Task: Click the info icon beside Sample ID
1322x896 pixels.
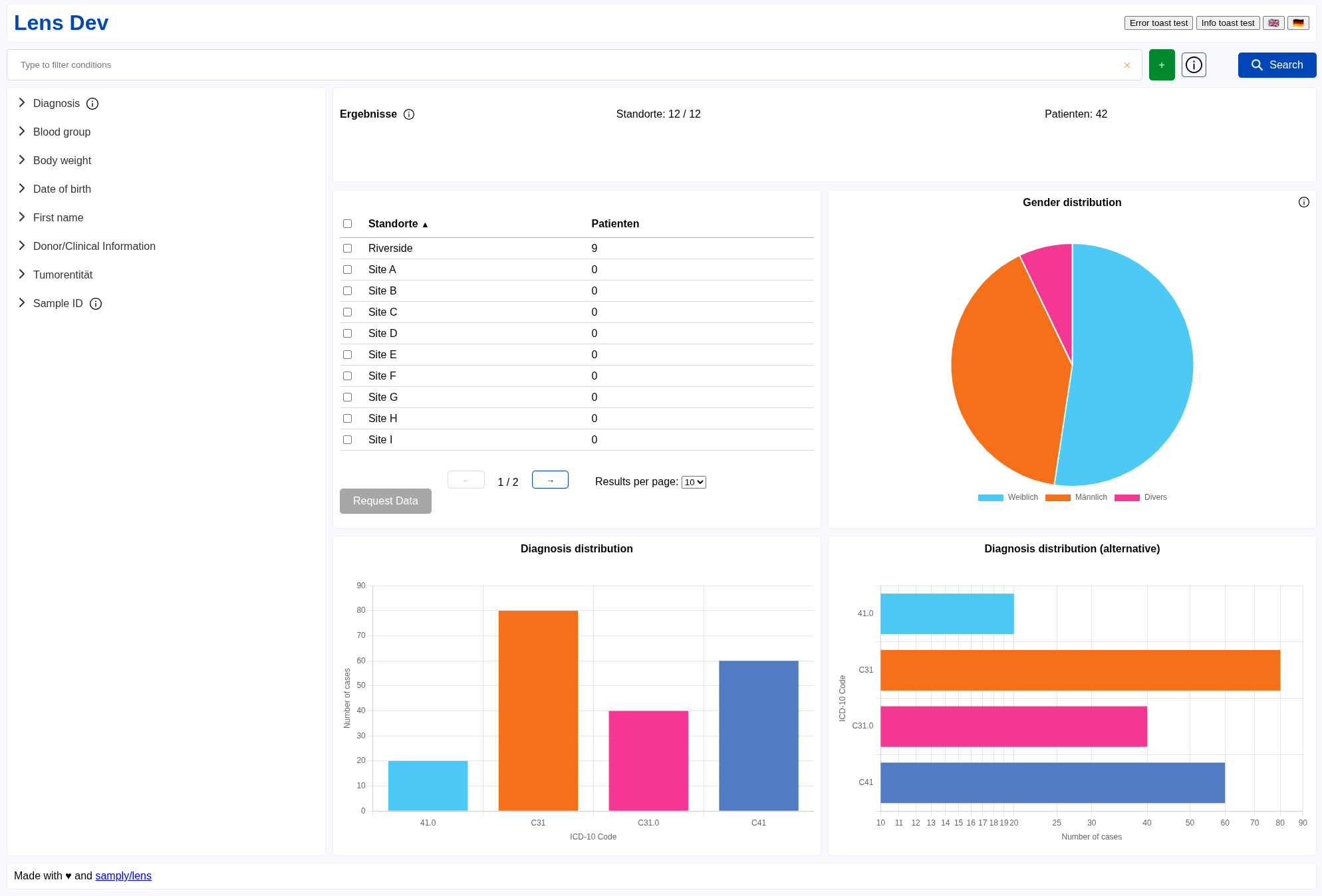Action: click(96, 304)
